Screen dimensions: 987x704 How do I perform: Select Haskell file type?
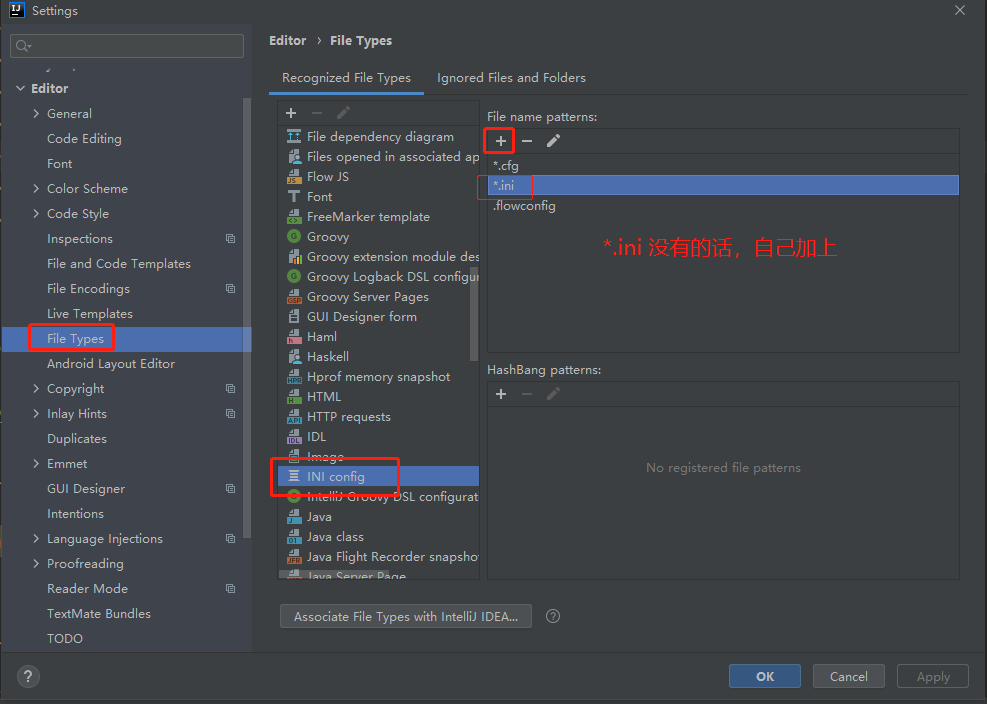click(x=378, y=357)
